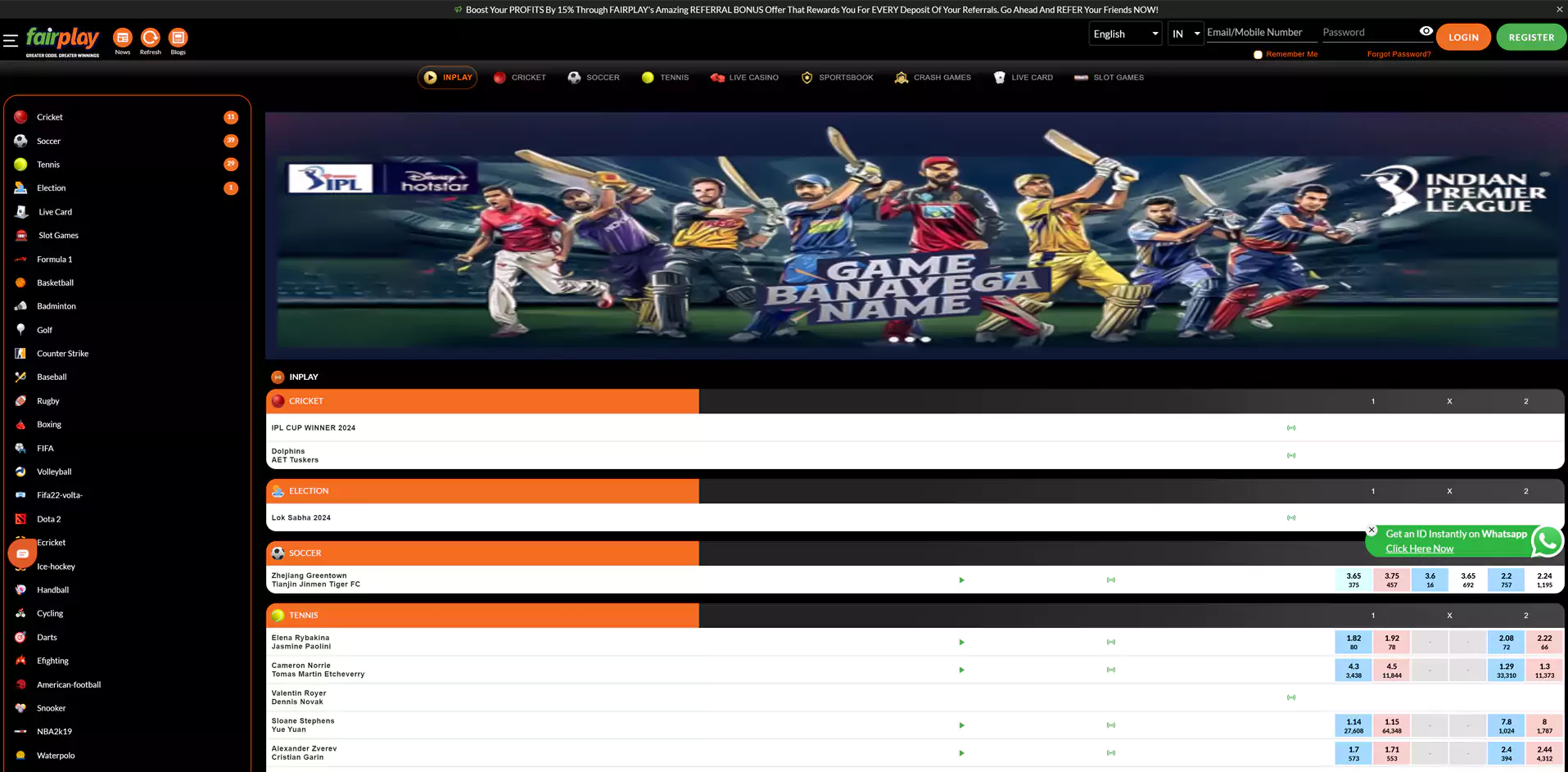Follow the Forgot Password link

(1399, 55)
